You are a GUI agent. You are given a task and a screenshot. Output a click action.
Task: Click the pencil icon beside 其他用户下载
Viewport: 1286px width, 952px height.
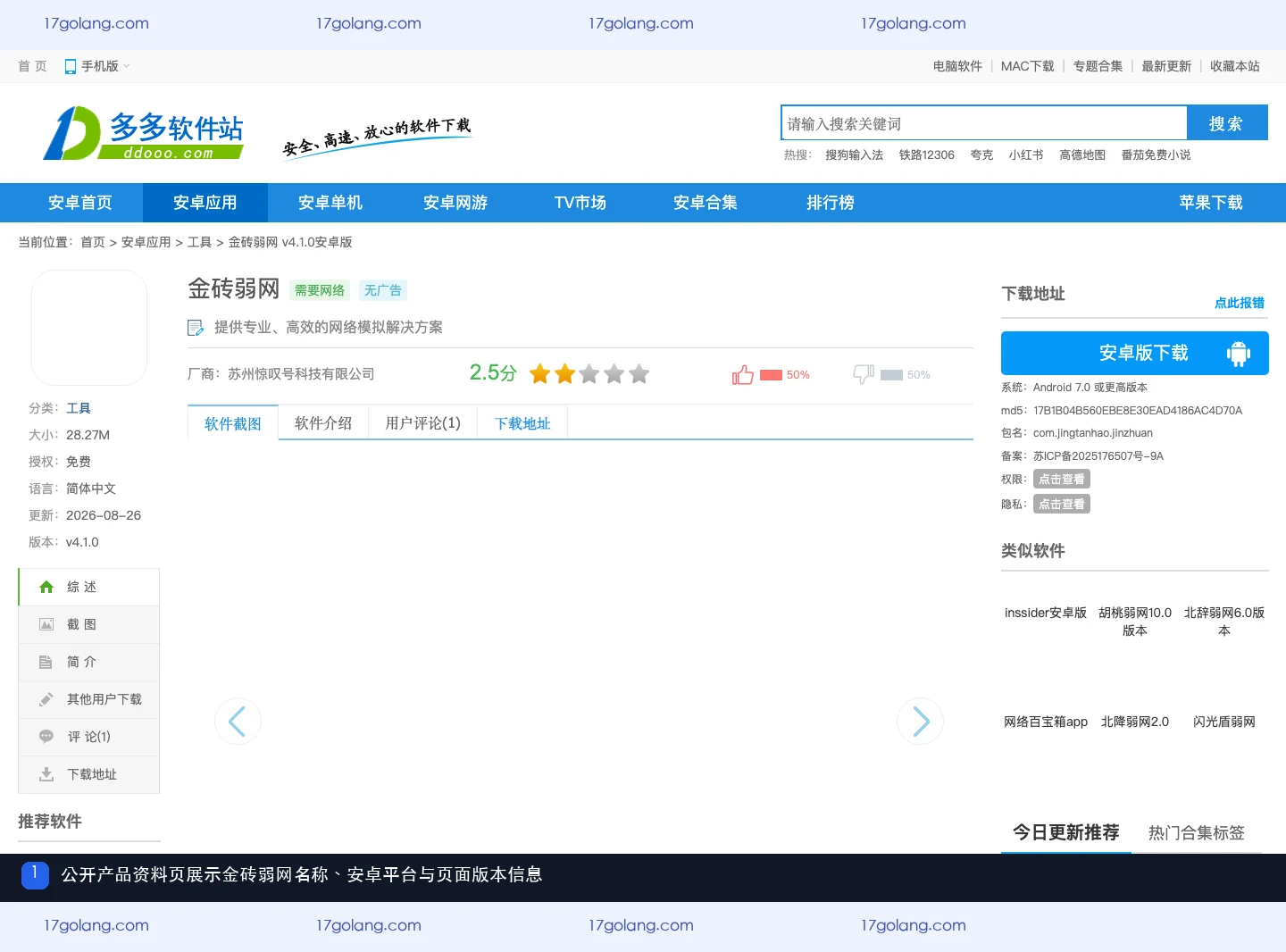pyautogui.click(x=46, y=699)
